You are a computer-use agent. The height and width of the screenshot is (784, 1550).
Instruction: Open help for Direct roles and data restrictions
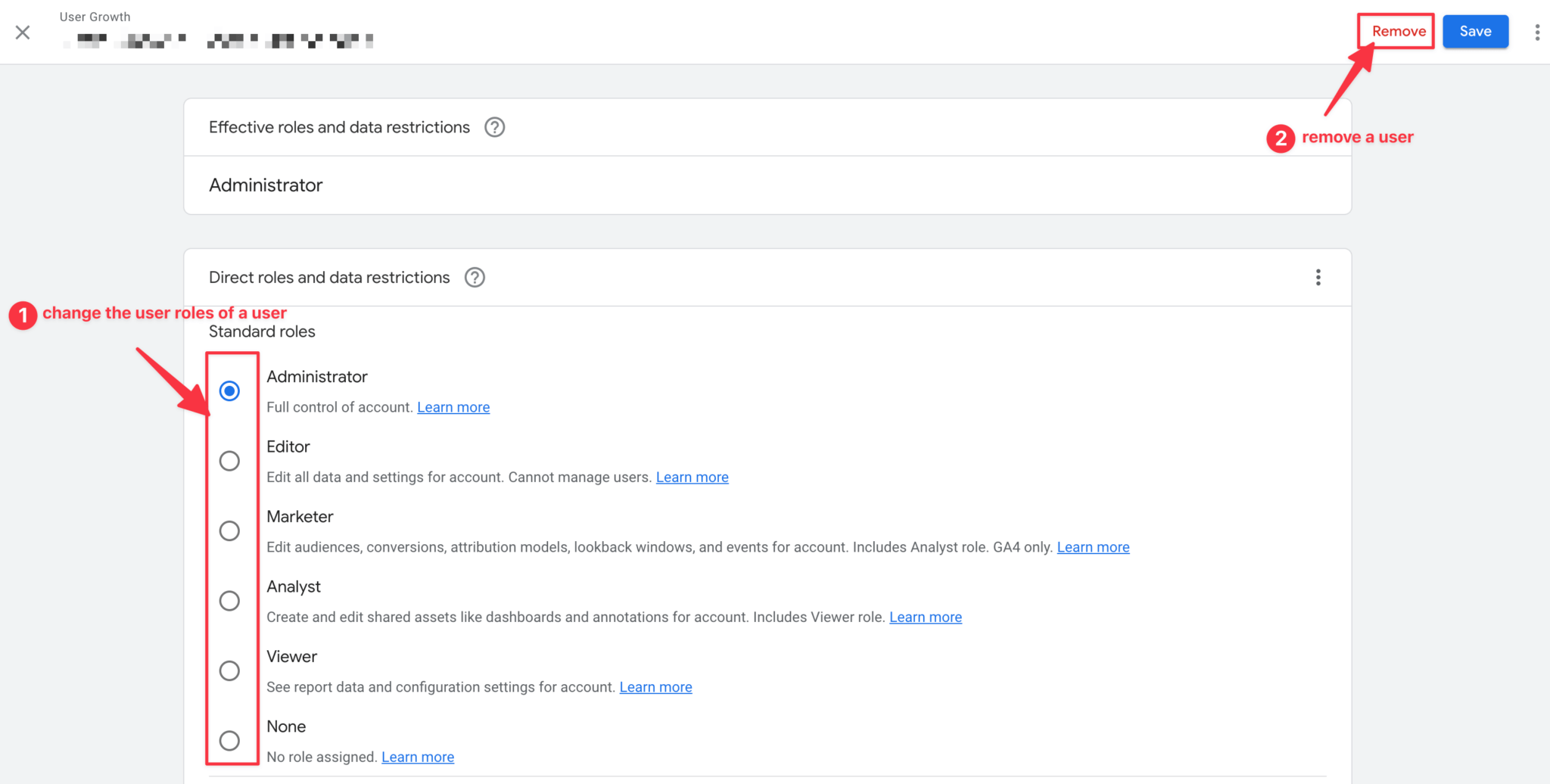click(475, 277)
